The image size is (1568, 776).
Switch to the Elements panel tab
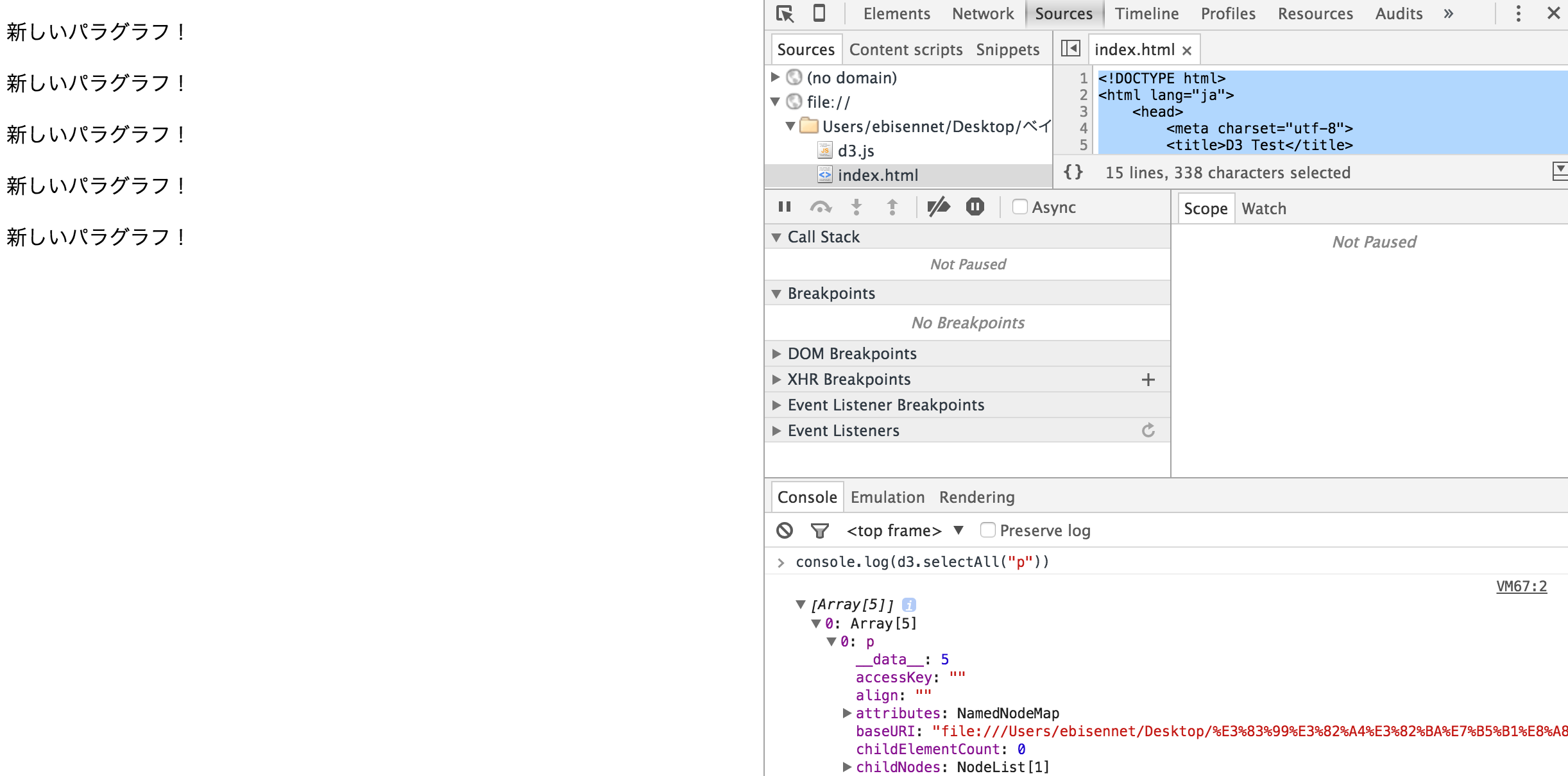pos(896,13)
